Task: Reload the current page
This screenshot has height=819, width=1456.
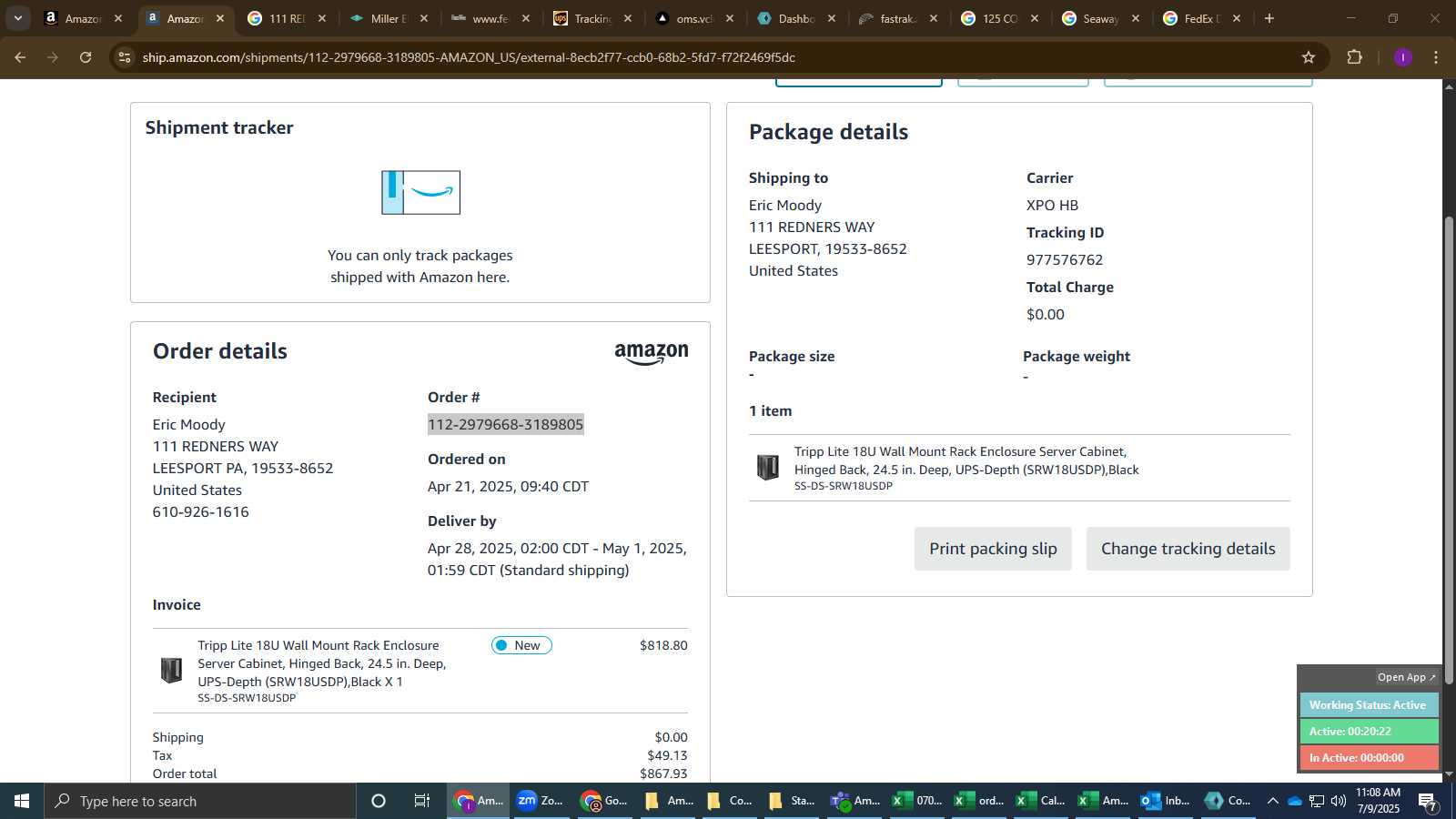Action: pyautogui.click(x=86, y=57)
